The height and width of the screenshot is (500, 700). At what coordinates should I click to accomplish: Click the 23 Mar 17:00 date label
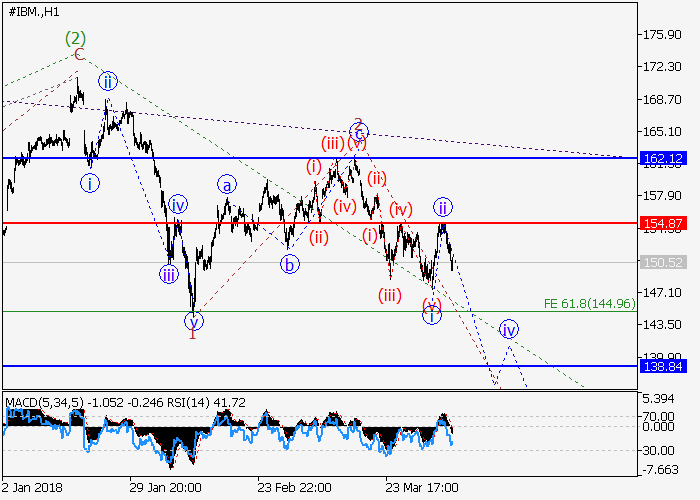coord(424,487)
